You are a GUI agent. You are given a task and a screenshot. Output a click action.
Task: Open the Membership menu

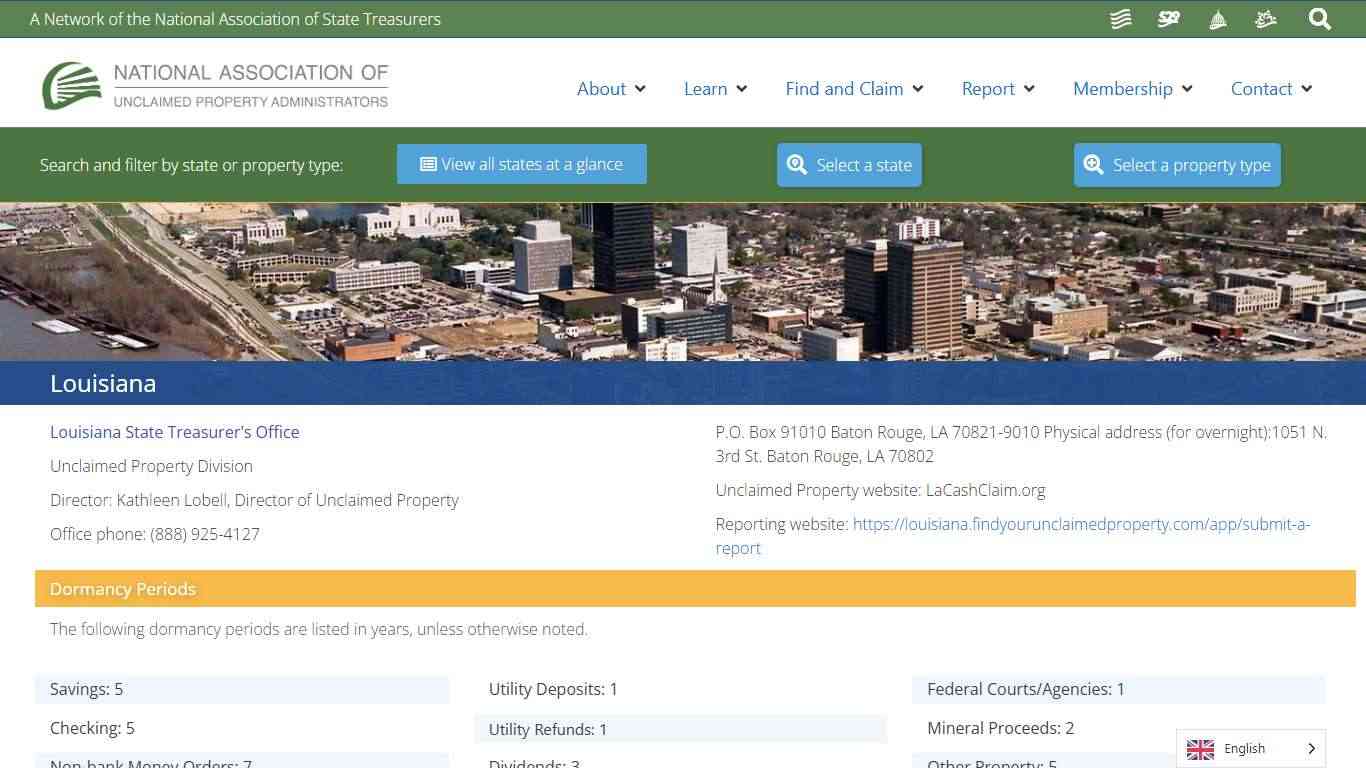[x=1187, y=89]
